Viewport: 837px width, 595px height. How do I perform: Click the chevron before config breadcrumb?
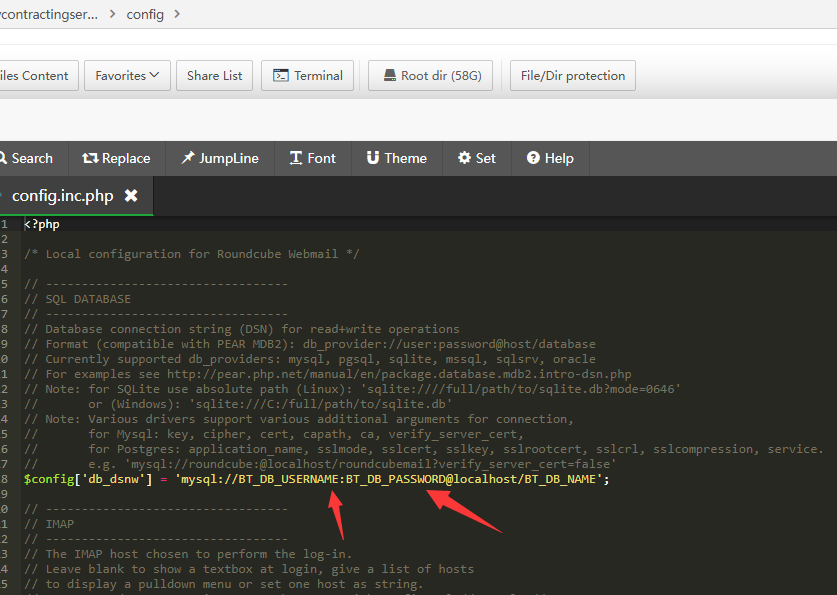click(112, 14)
